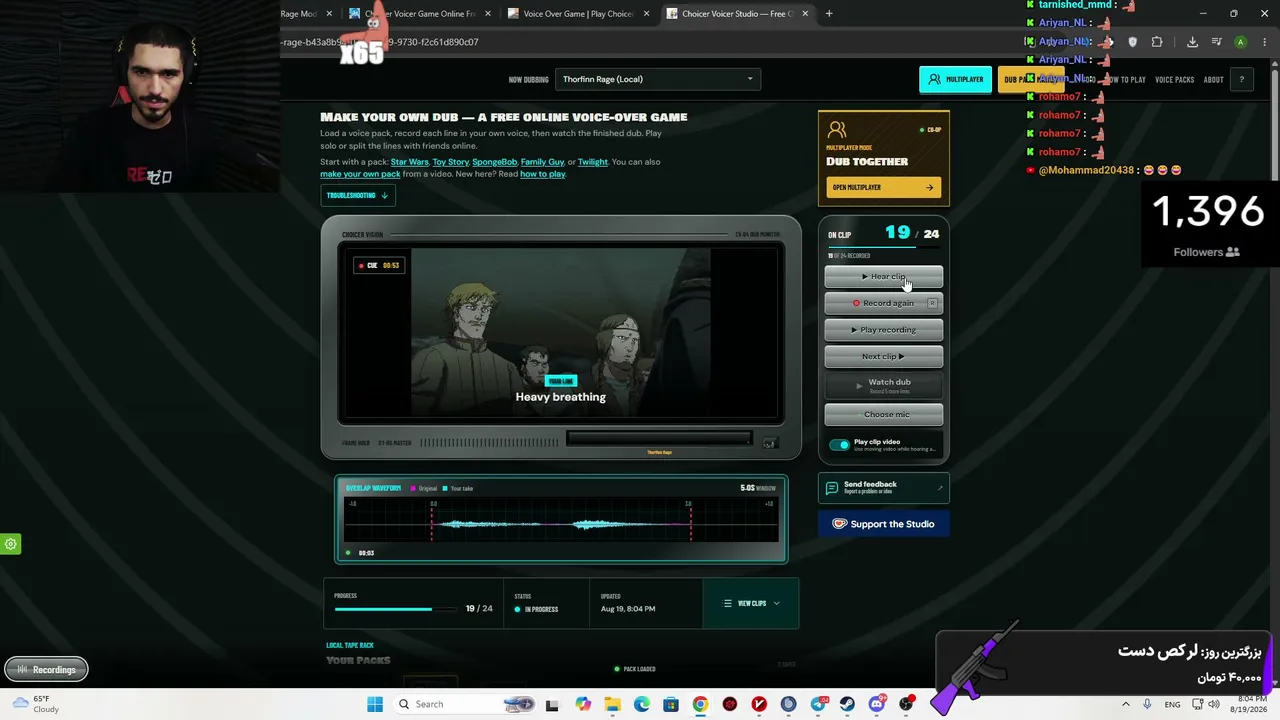Click the overlap waveform display
This screenshot has width=1280, height=720.
click(x=561, y=520)
